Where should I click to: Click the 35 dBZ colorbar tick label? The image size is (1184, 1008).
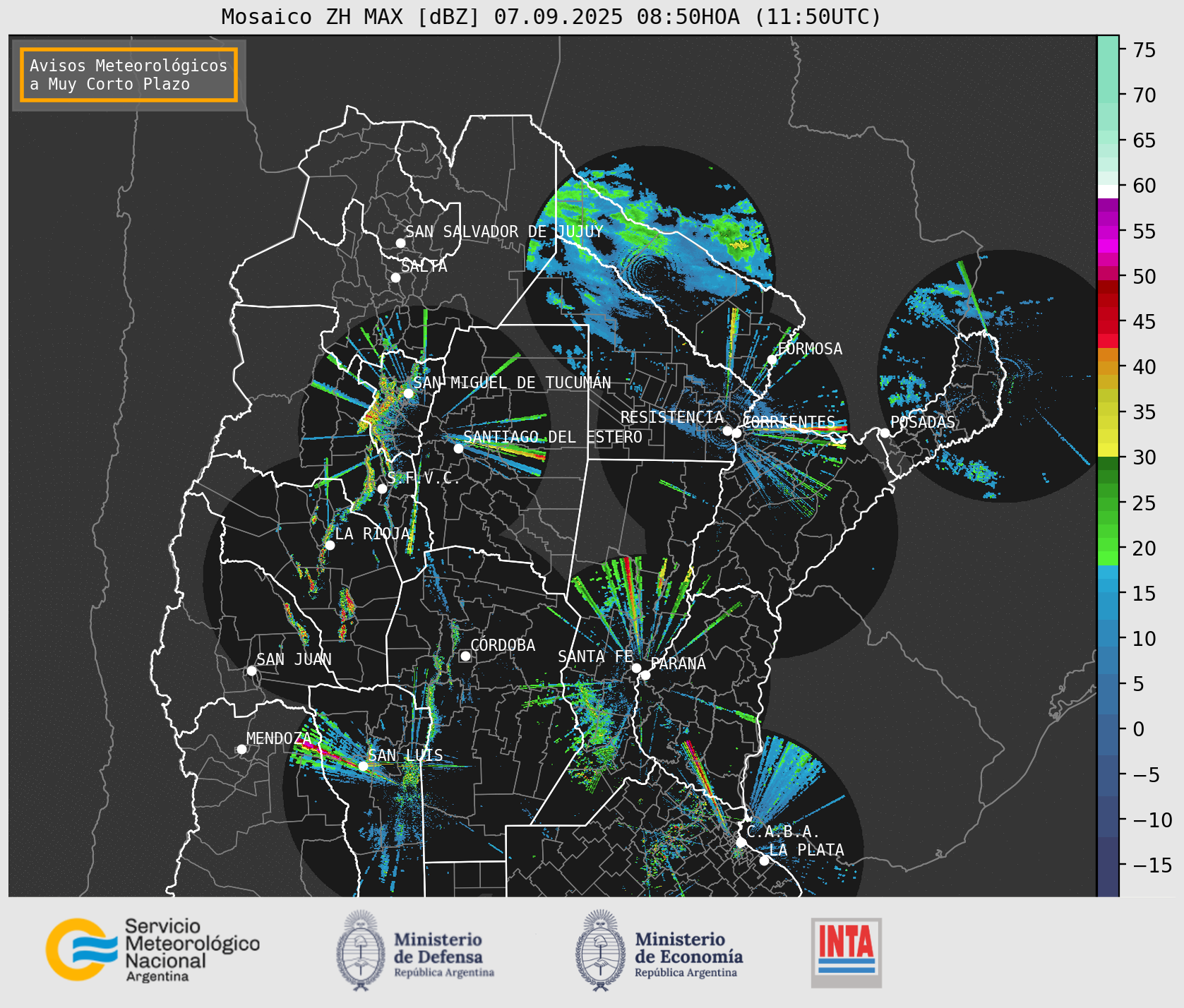(1144, 412)
